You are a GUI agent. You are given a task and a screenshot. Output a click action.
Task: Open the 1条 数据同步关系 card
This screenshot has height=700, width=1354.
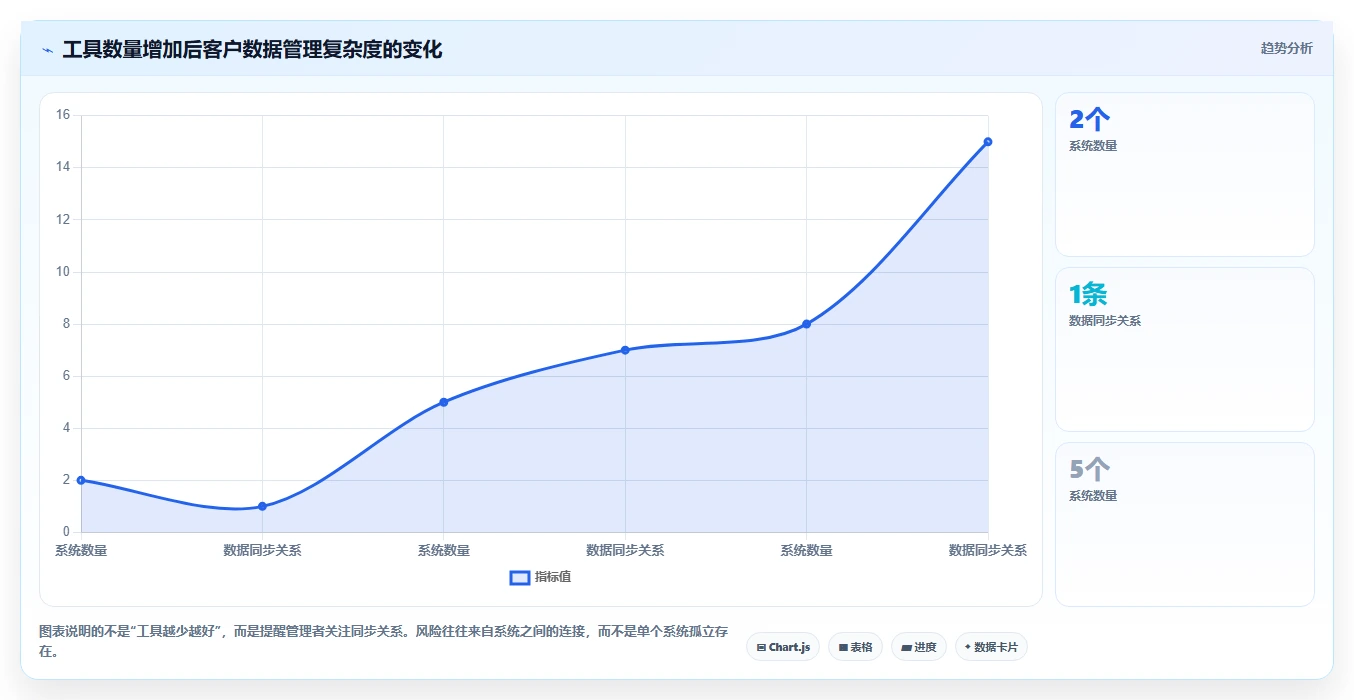tap(1184, 349)
